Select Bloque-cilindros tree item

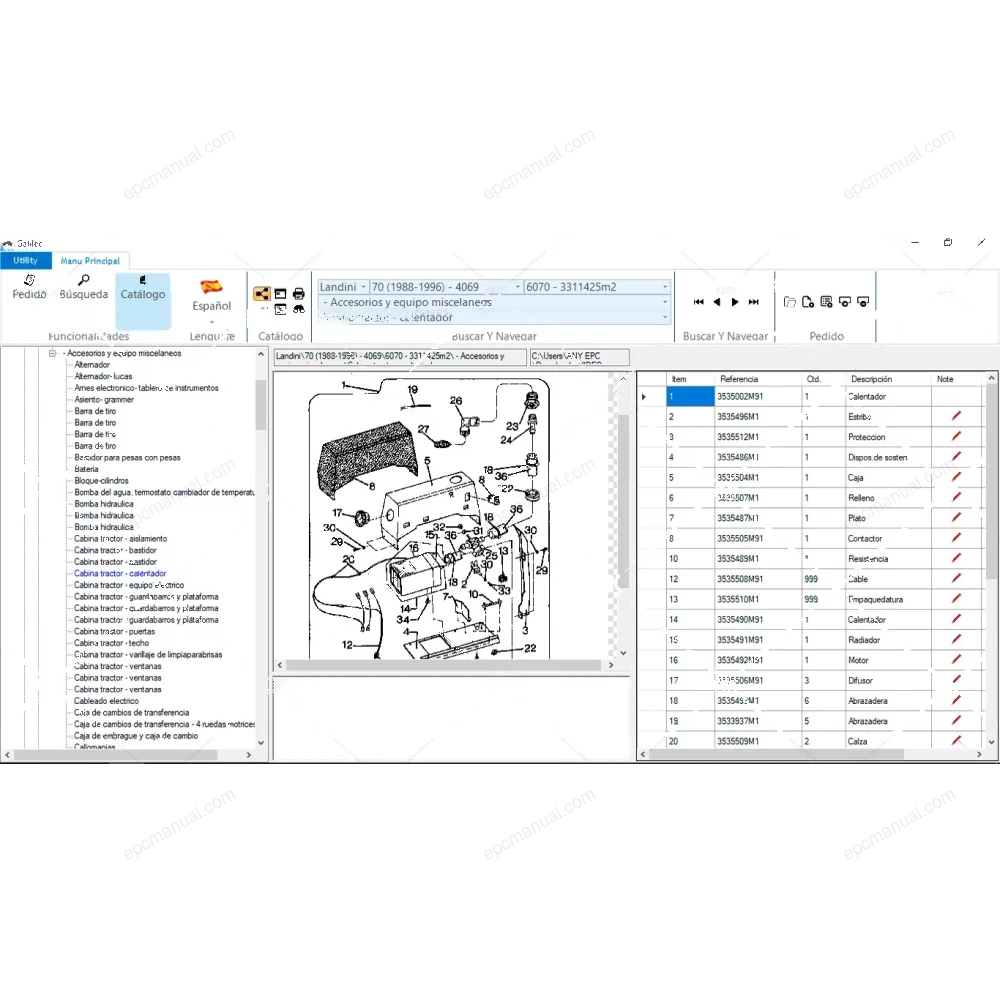101,480
